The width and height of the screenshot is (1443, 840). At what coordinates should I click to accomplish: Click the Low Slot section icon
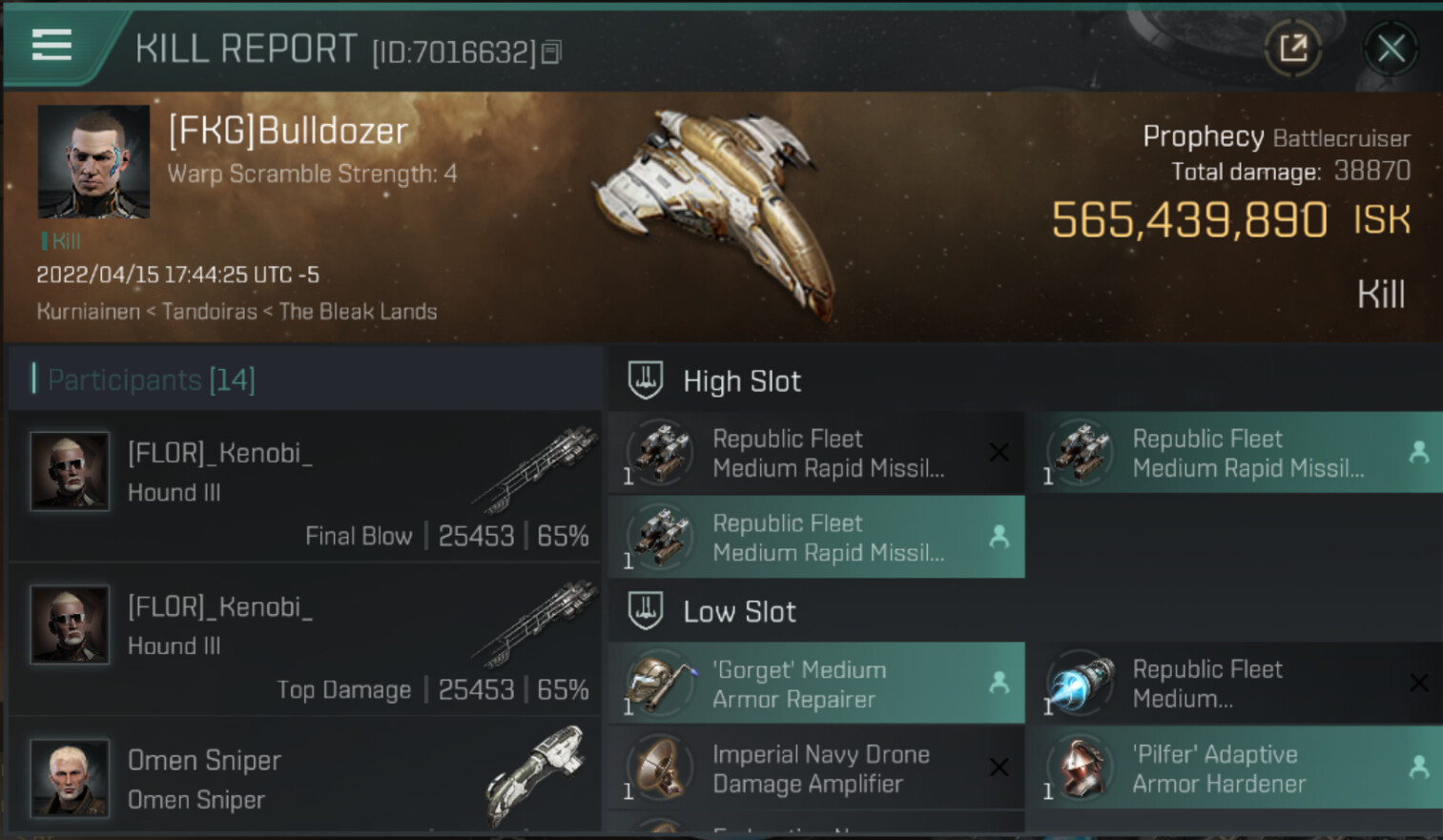pos(646,611)
